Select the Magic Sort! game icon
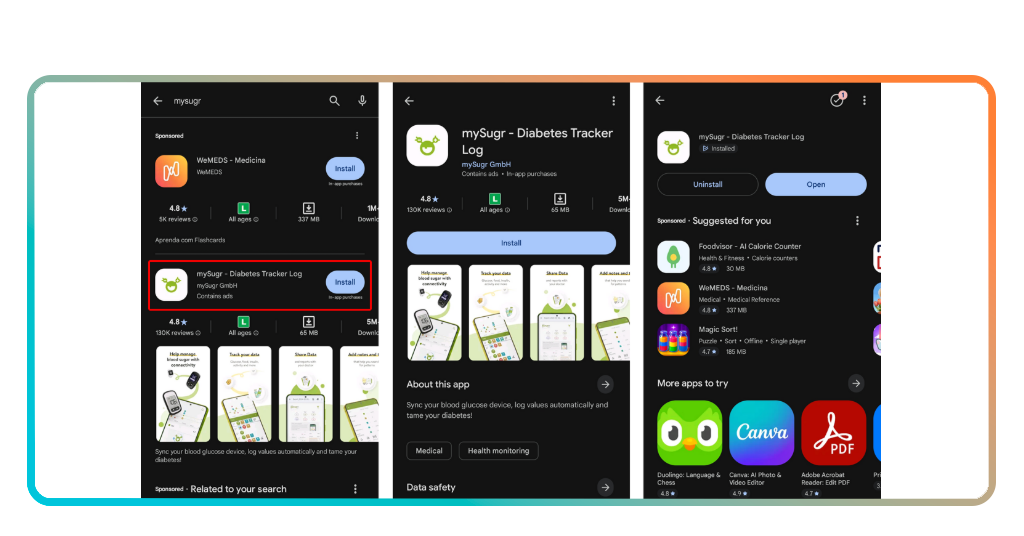This screenshot has height=536, width=1024. [673, 340]
